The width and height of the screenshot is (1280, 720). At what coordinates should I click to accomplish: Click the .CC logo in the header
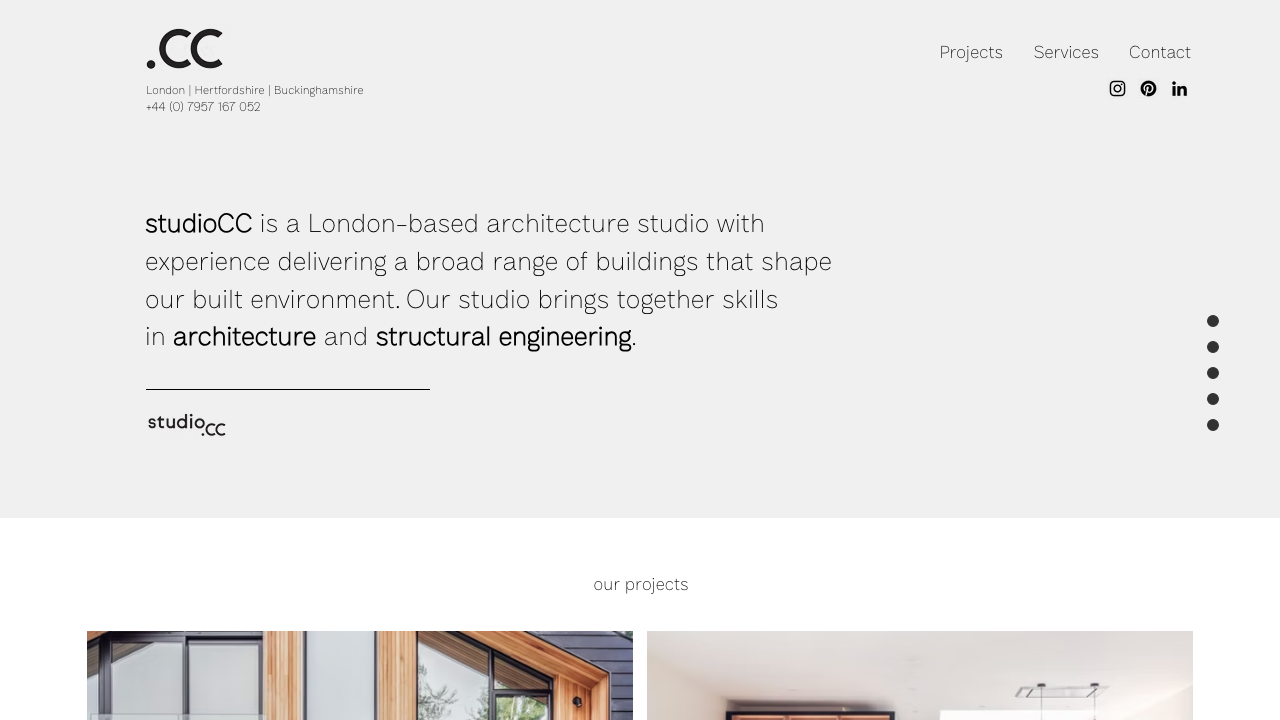point(184,46)
